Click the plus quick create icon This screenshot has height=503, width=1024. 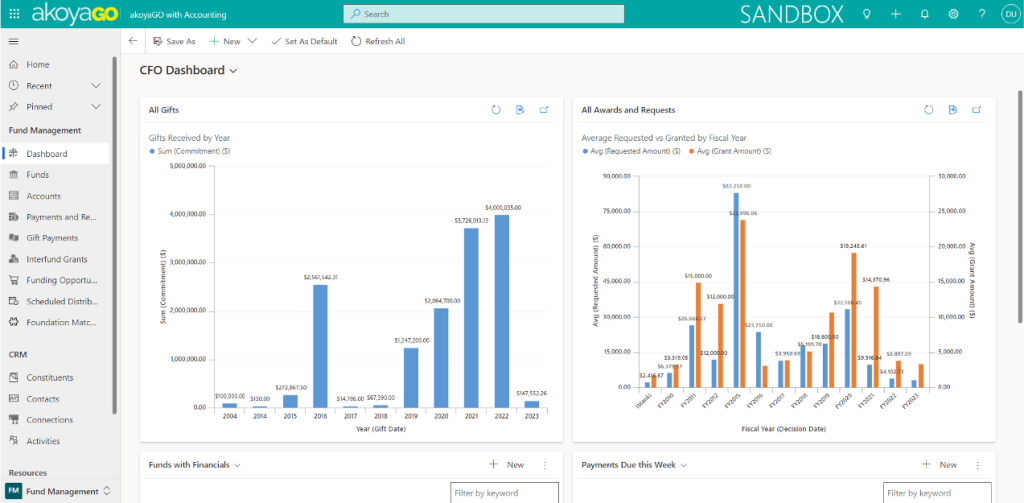[896, 14]
